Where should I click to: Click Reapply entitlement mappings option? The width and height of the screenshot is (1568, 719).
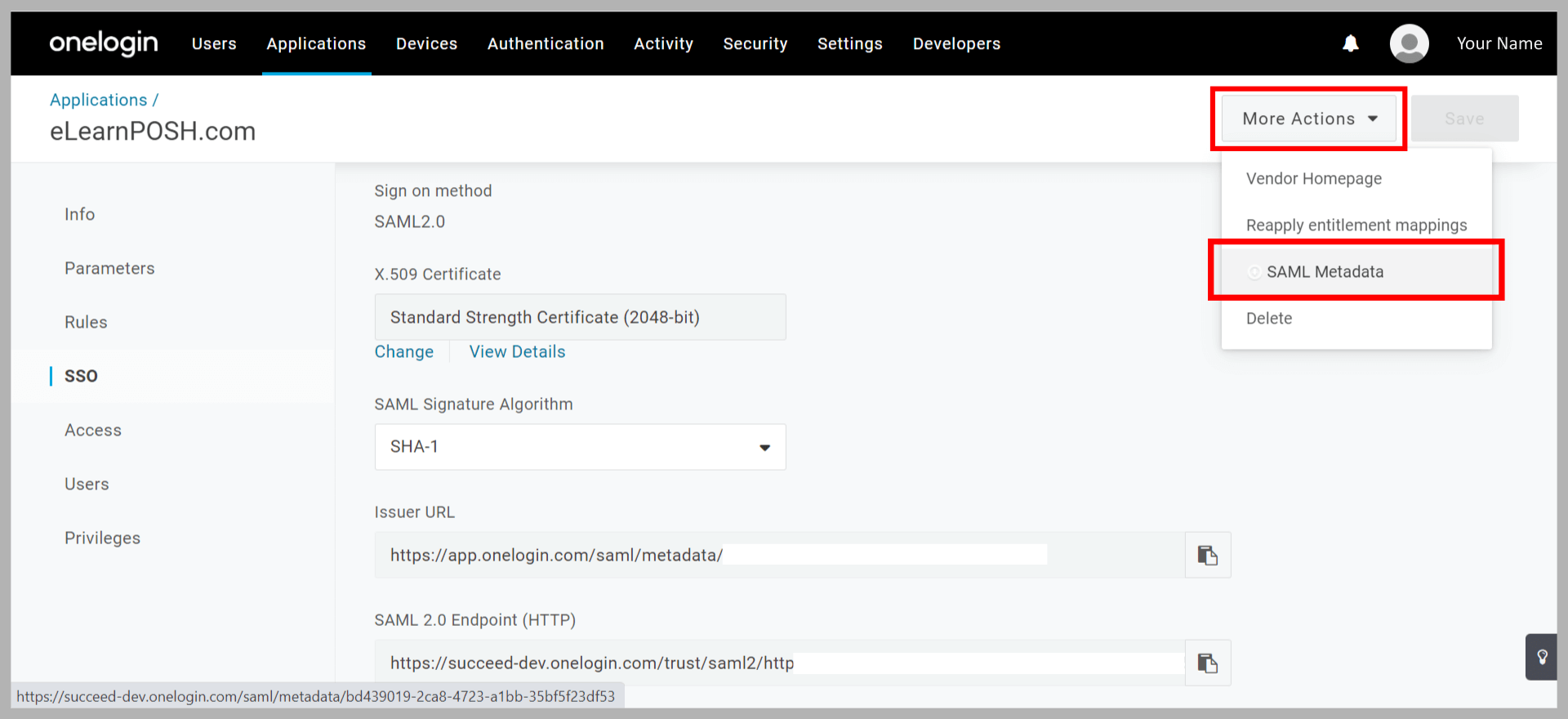(1356, 226)
